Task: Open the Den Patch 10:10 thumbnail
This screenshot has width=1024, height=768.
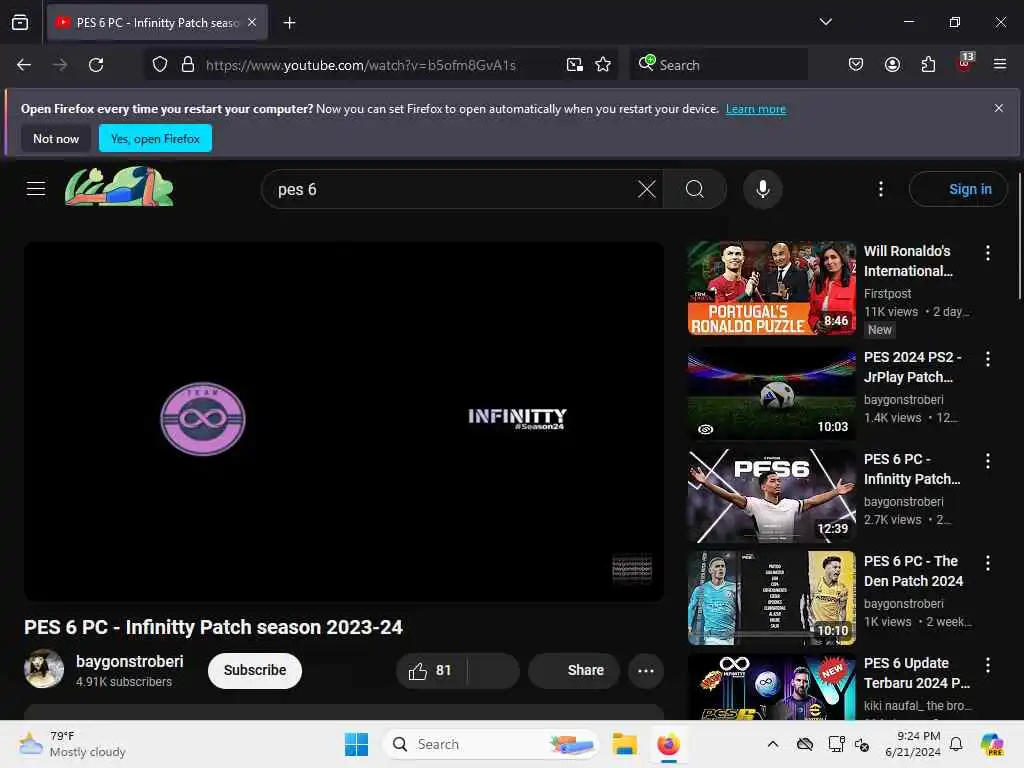Action: point(772,598)
